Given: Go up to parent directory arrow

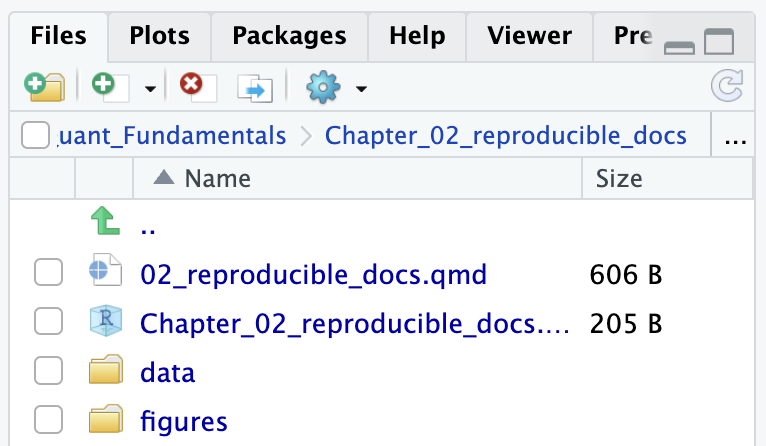Looking at the screenshot, I should tap(105, 221).
